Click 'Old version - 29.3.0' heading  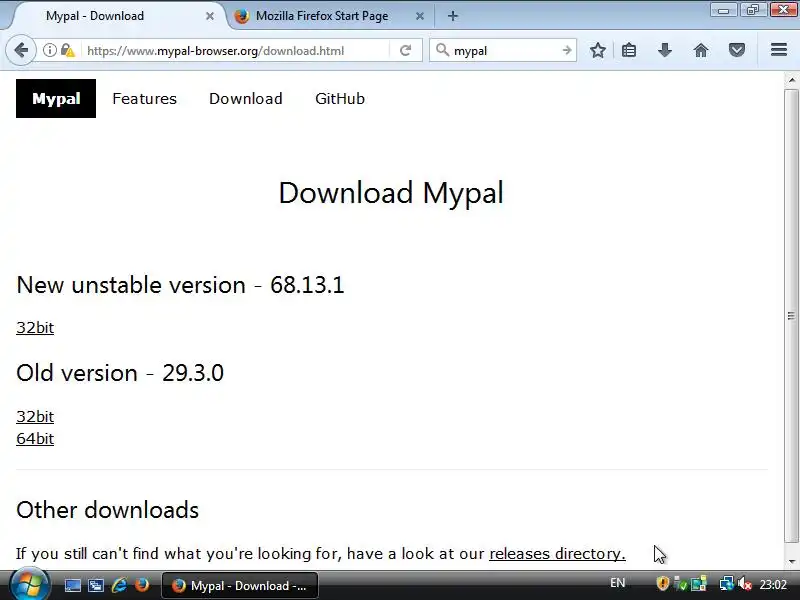pos(120,373)
